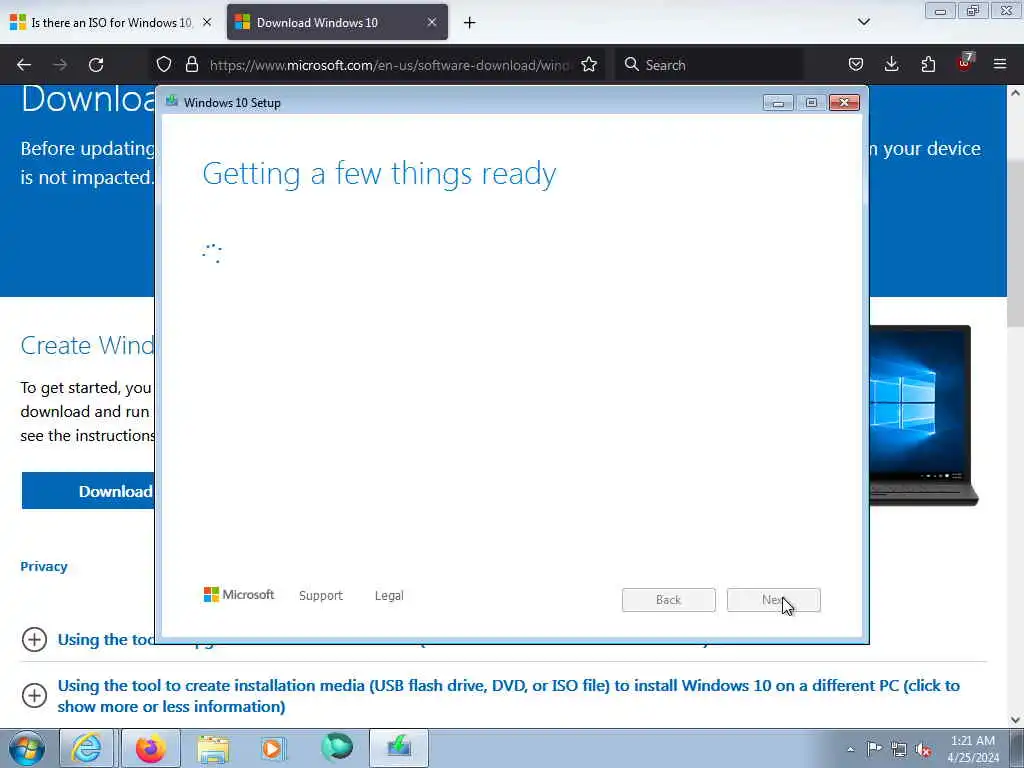1024x768 pixels.
Task: Click the Next button in Setup
Action: coord(773,600)
